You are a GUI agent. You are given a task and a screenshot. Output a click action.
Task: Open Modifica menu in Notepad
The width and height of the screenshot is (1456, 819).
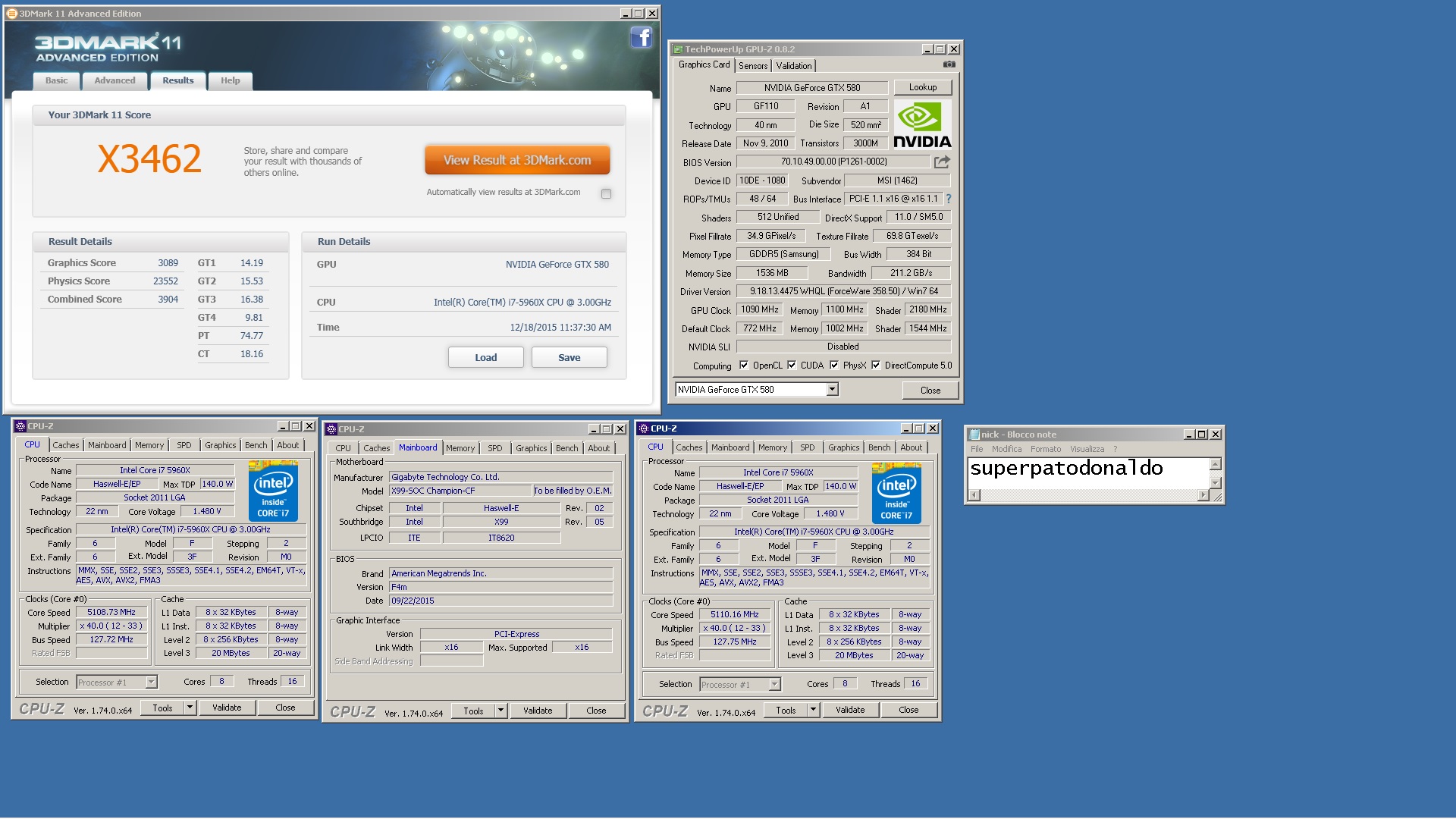pos(1007,449)
